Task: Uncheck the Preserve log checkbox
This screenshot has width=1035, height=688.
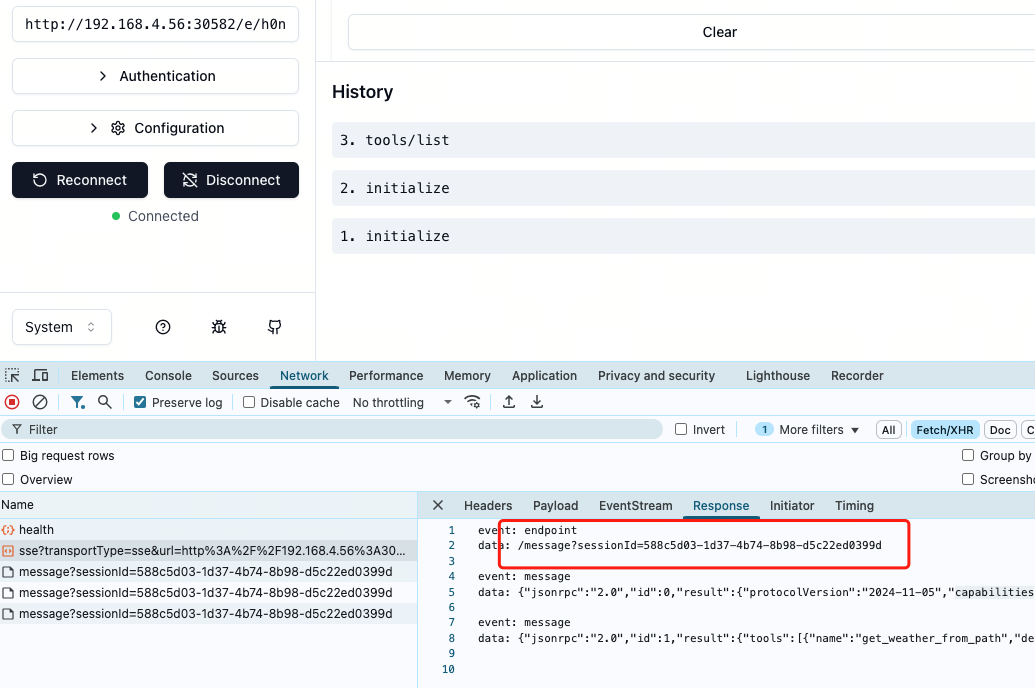Action: pyautogui.click(x=141, y=402)
